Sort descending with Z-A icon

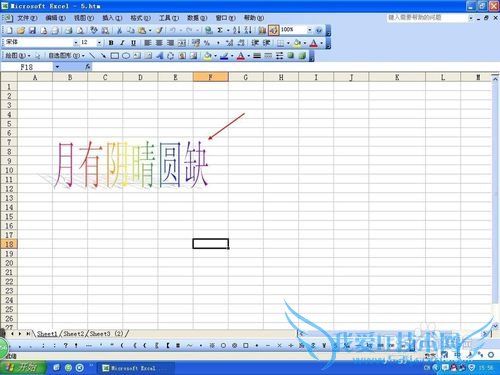click(248, 30)
